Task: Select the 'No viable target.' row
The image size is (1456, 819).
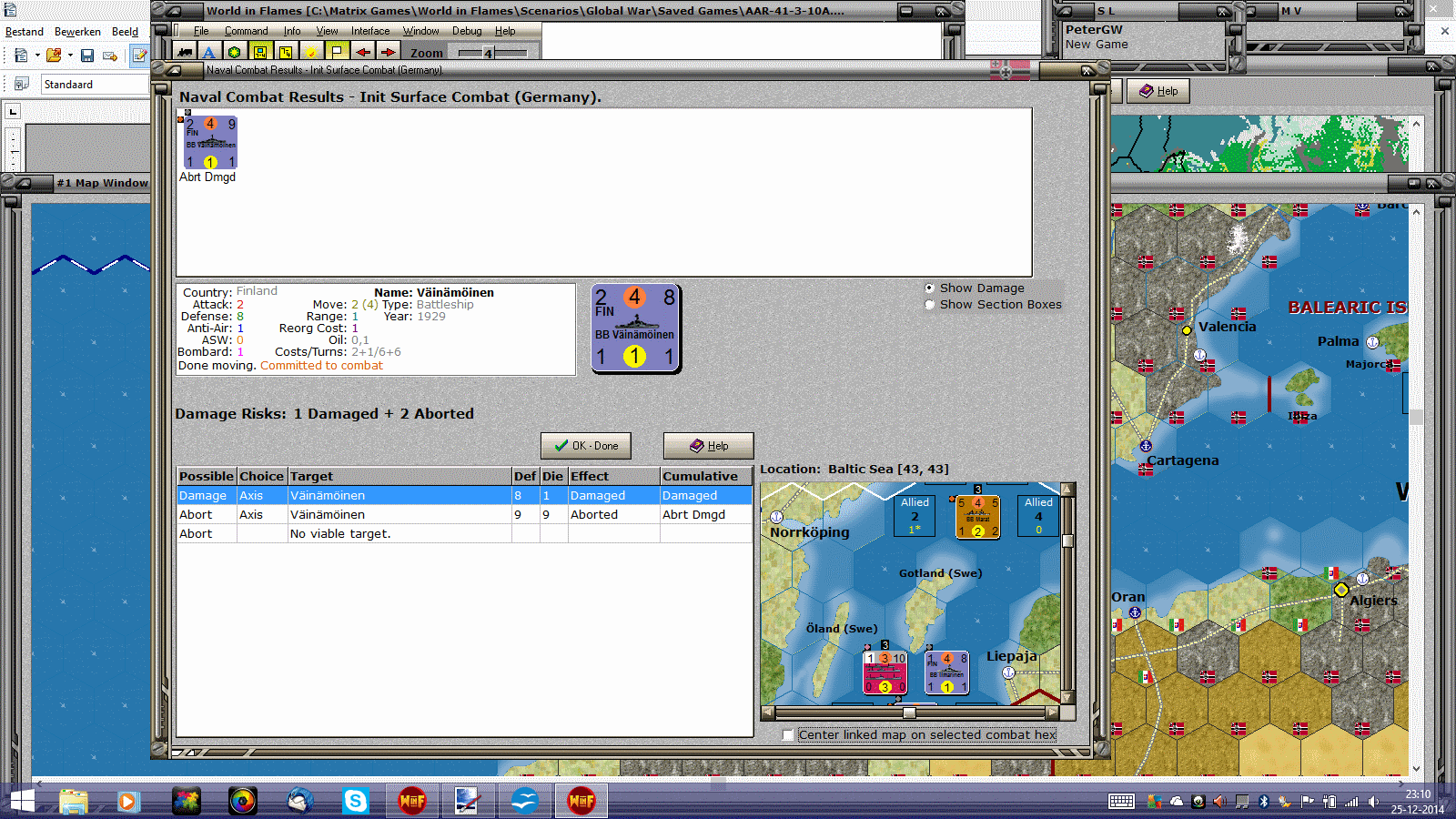Action: coord(464,533)
